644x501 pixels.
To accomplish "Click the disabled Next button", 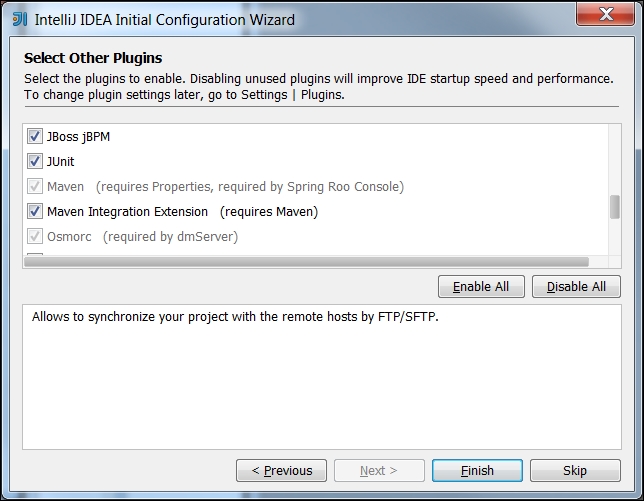I will [x=379, y=470].
